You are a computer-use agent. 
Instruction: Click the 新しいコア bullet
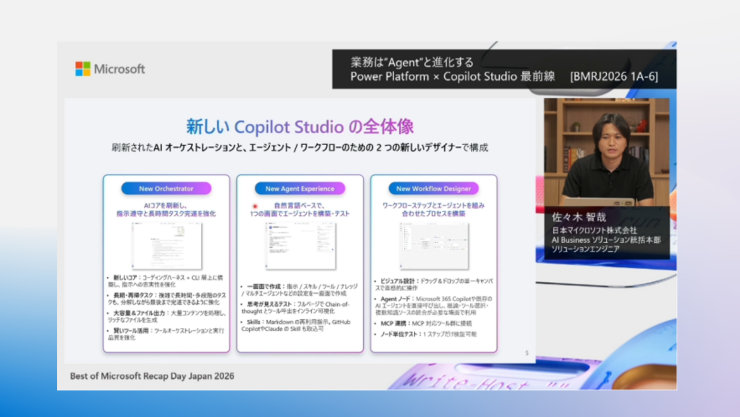[166, 281]
